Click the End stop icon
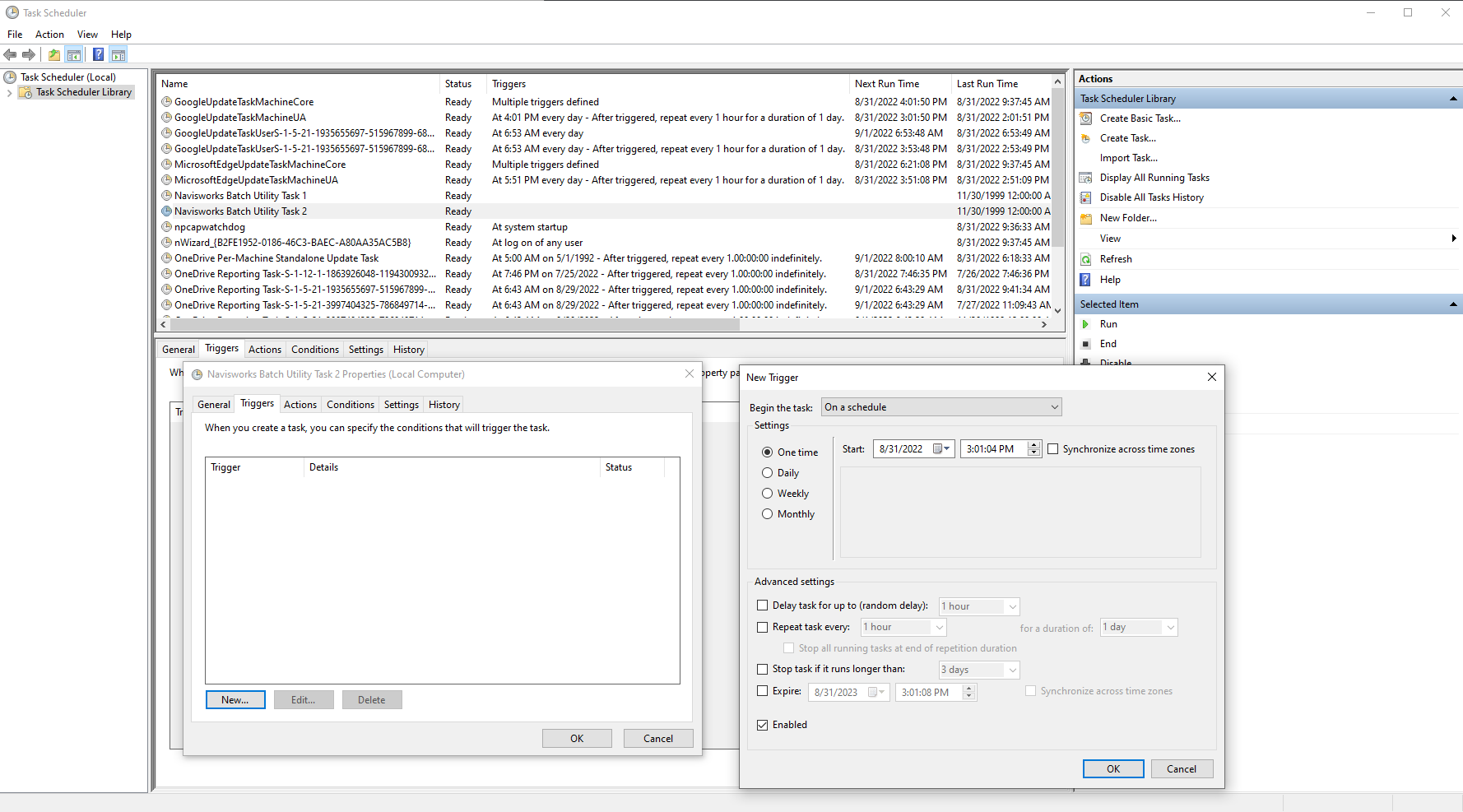Image resolution: width=1463 pixels, height=812 pixels. pos(1086,344)
